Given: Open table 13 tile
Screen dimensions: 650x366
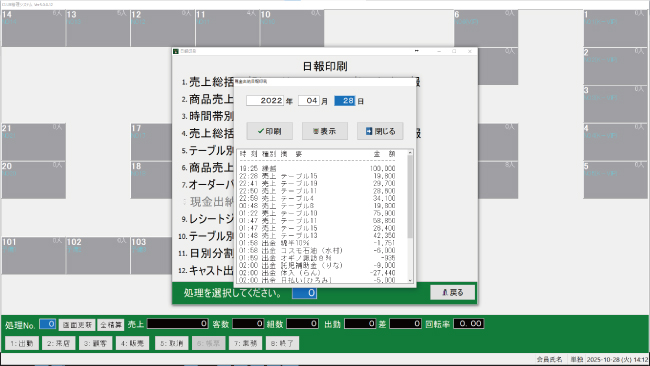Looking at the screenshot, I should [x=98, y=28].
